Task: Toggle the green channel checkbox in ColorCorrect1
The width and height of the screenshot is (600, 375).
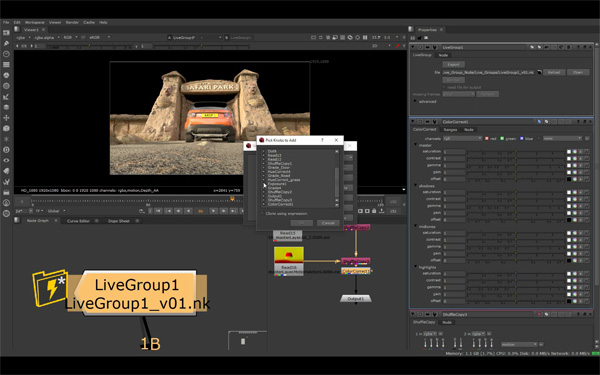Action: pyautogui.click(x=502, y=139)
